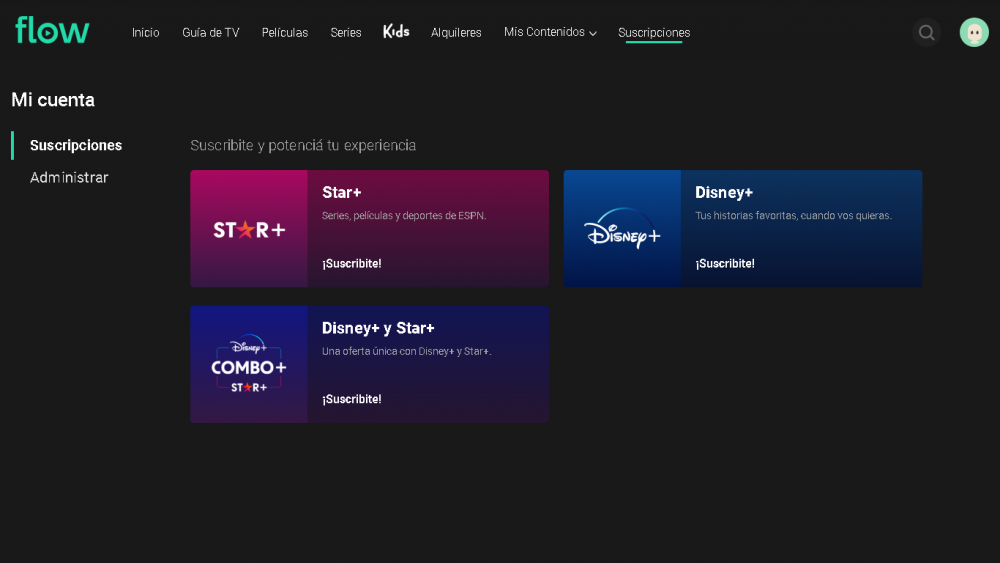Click the Disney+ logo thumbnail

coord(622,229)
